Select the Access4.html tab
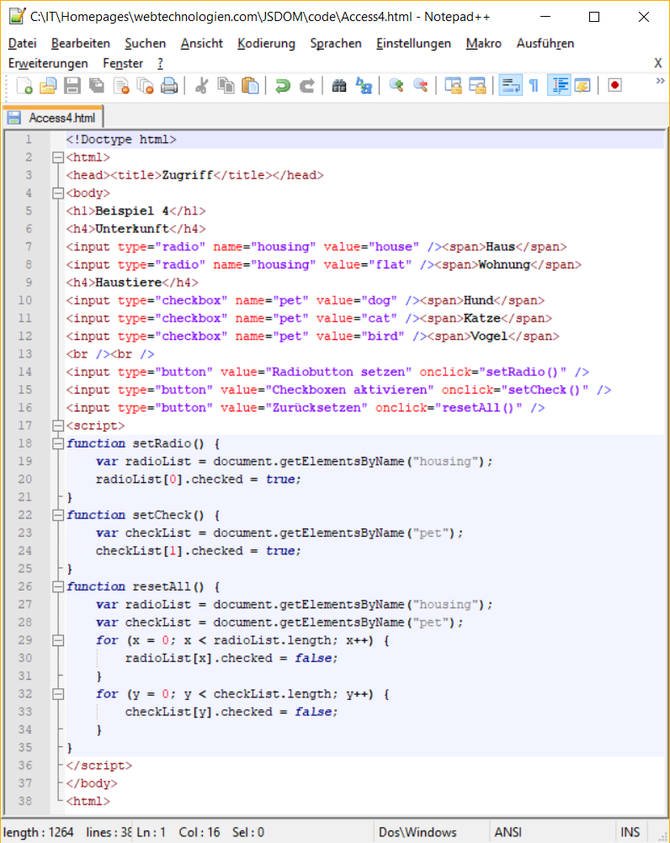This screenshot has height=843, width=670. click(53, 118)
